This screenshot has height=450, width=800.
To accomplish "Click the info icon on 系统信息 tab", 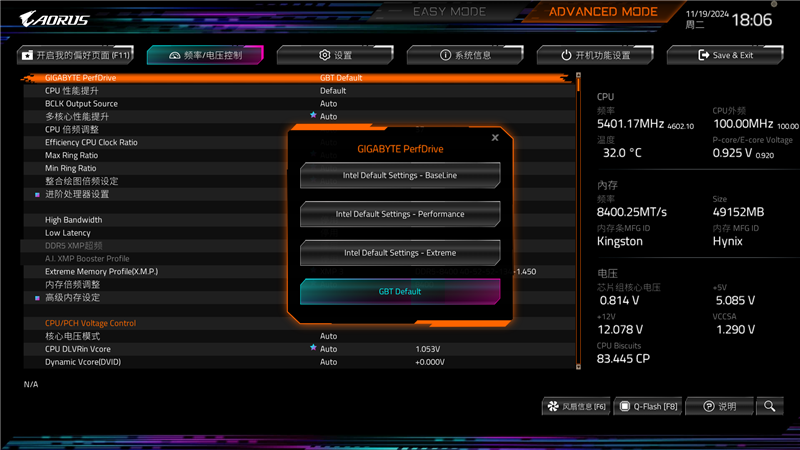I will pos(445,55).
